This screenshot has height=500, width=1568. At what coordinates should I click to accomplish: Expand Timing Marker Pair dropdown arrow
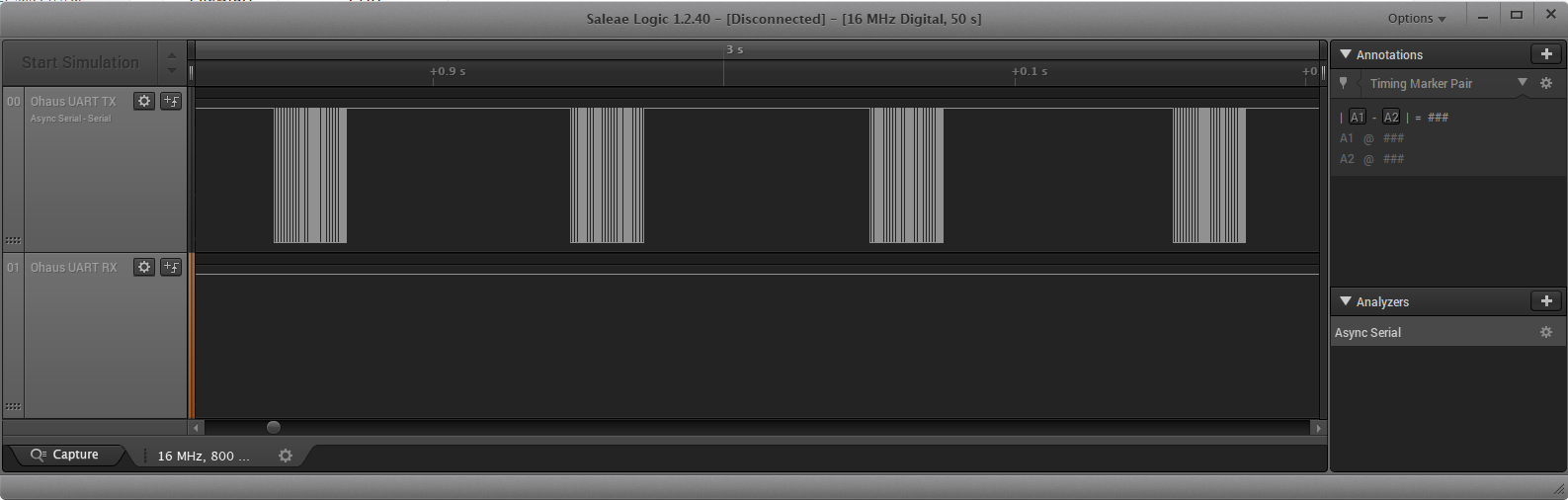(1522, 83)
